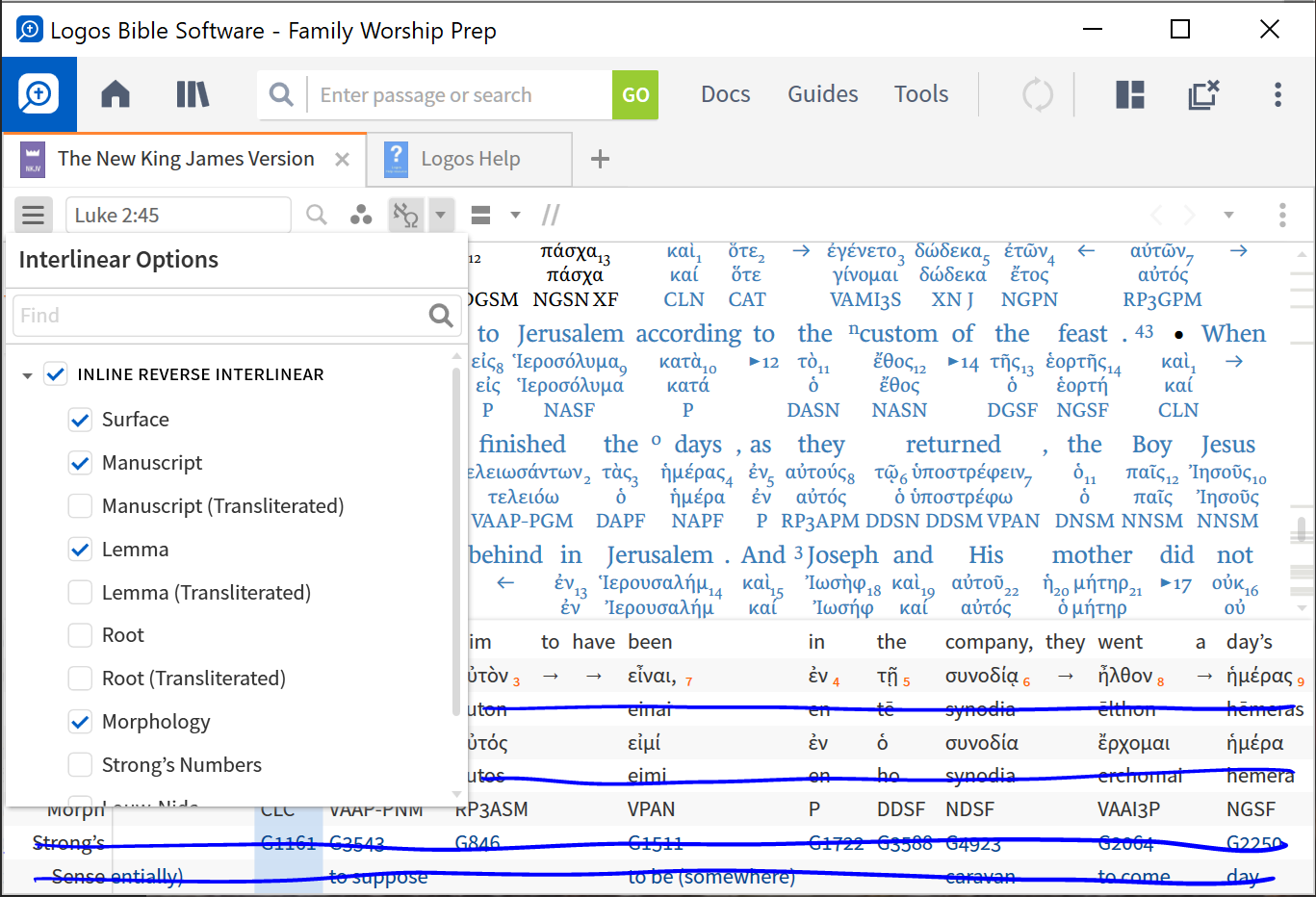Viewport: 1316px width, 897px height.
Task: Click morphology code "VAAI3P" in bottom row
Action: [1128, 809]
